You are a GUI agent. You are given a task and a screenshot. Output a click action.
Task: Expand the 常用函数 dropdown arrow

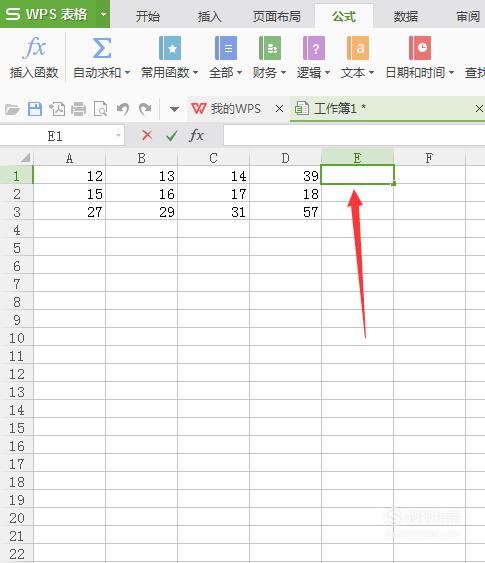point(196,73)
